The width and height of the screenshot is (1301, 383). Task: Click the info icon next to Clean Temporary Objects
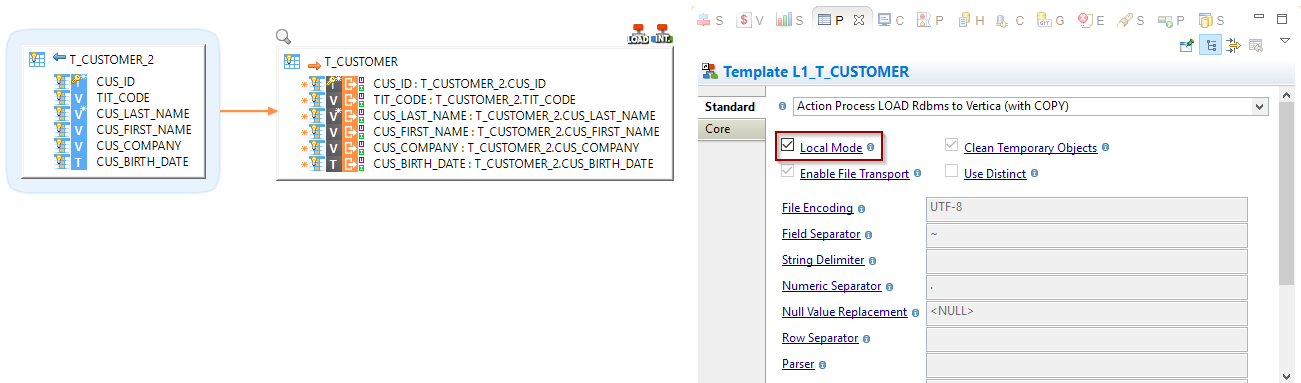pyautogui.click(x=1106, y=148)
